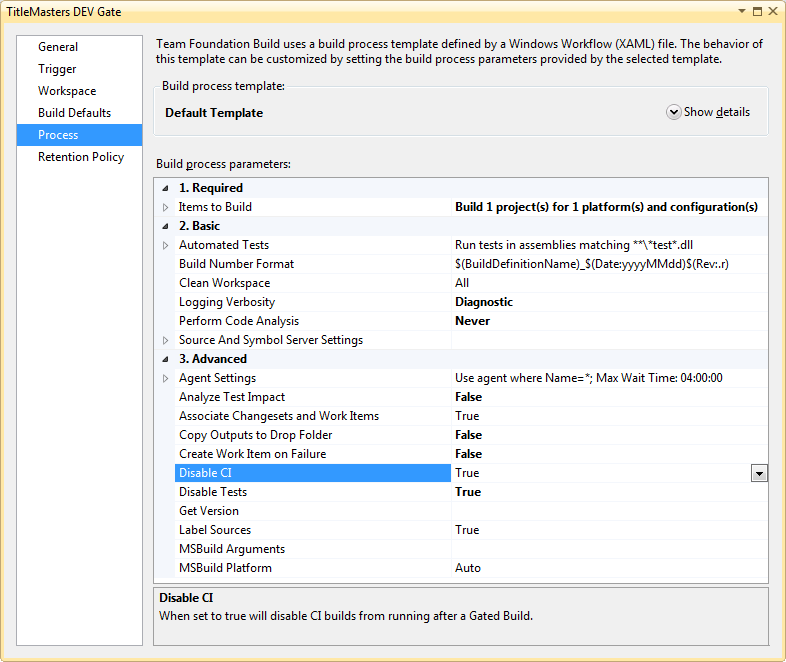This screenshot has width=786, height=662.
Task: Click the Build Number Format value field
Action: pos(610,264)
